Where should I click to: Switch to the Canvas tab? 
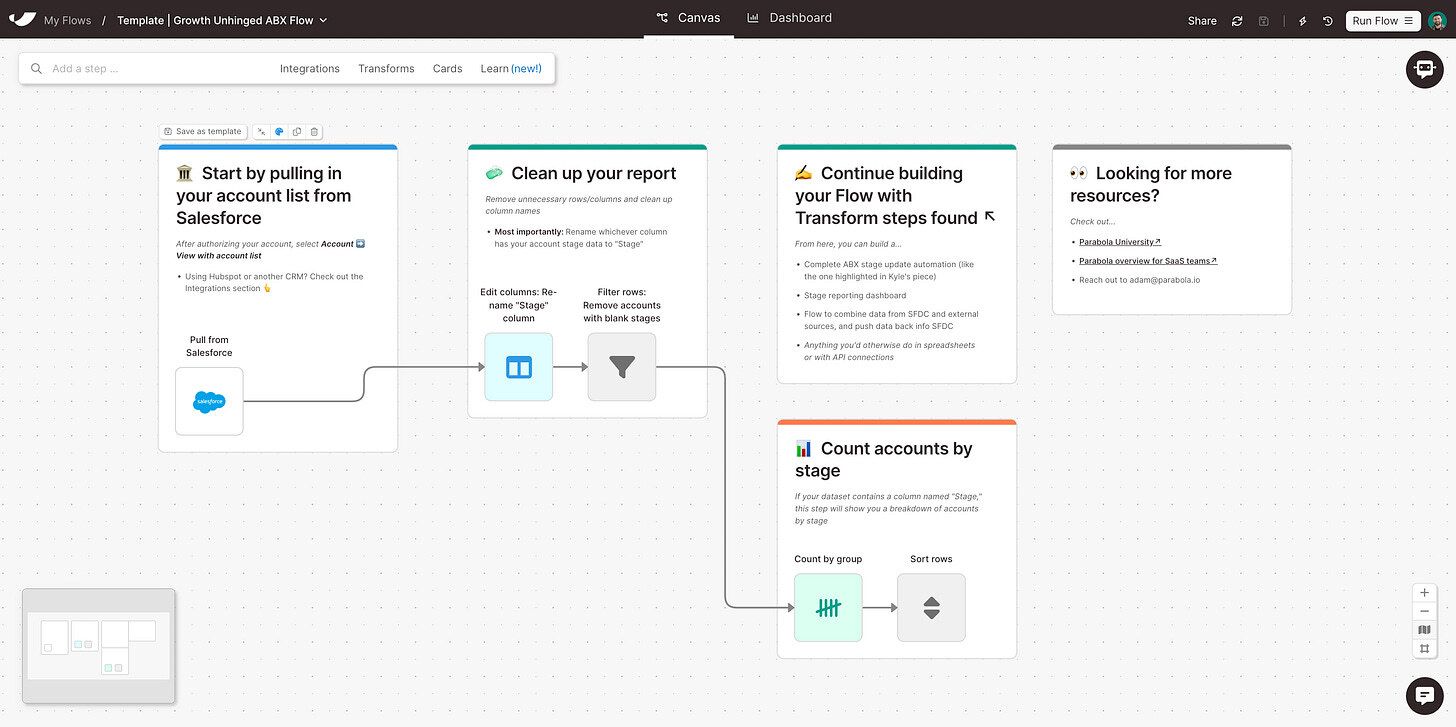689,18
